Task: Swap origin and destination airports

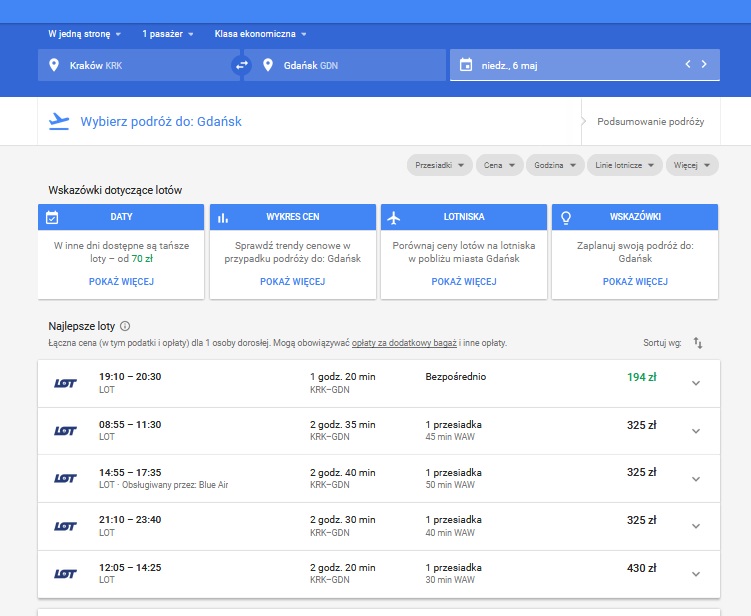Action: (x=242, y=65)
